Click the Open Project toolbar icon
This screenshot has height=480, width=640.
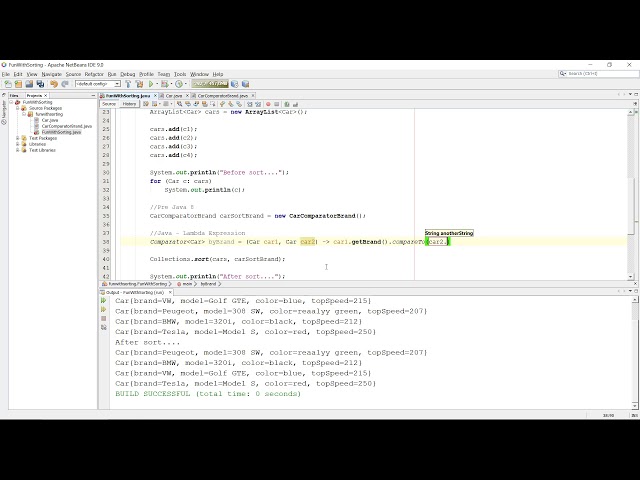[29, 84]
